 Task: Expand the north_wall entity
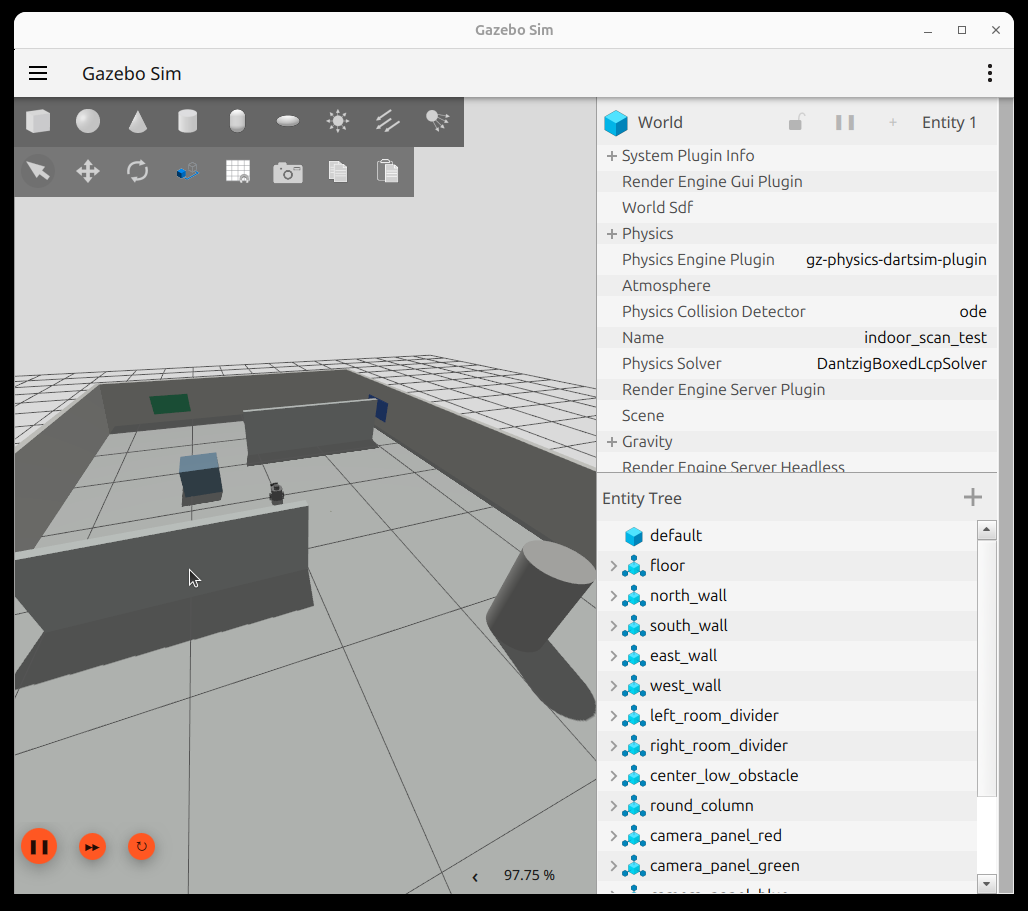(614, 596)
